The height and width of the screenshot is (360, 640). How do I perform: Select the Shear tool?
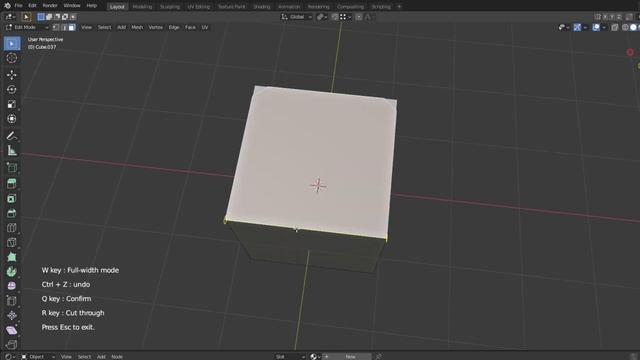click(12, 330)
